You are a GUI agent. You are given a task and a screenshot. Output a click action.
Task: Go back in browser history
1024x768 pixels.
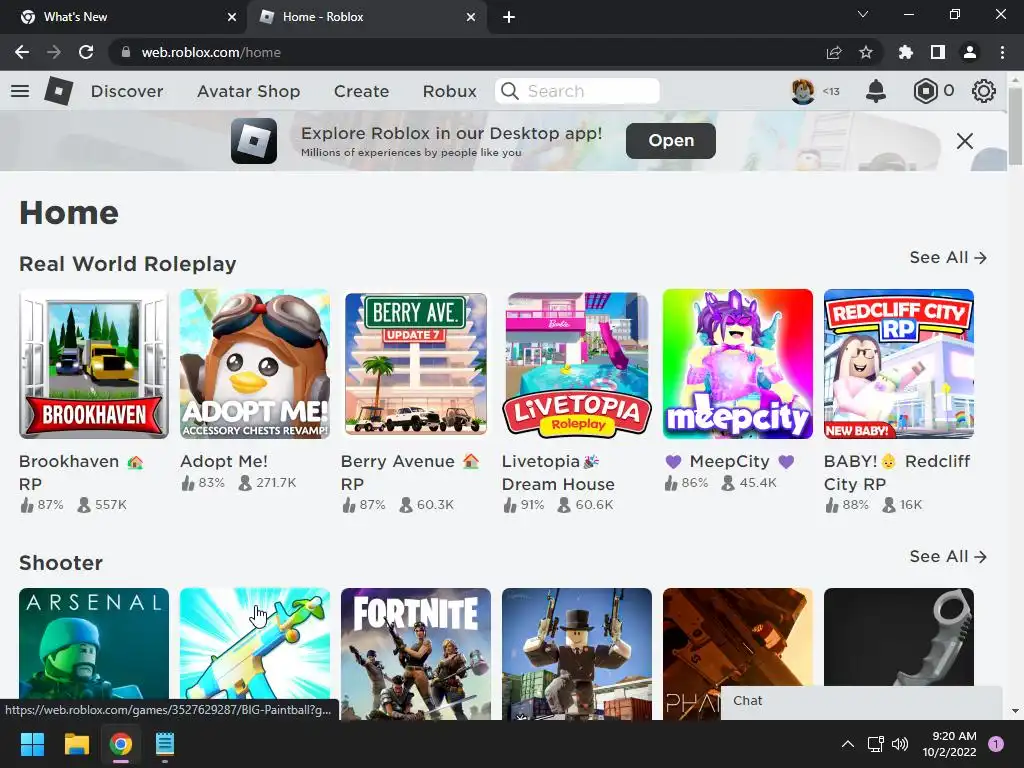[x=22, y=52]
